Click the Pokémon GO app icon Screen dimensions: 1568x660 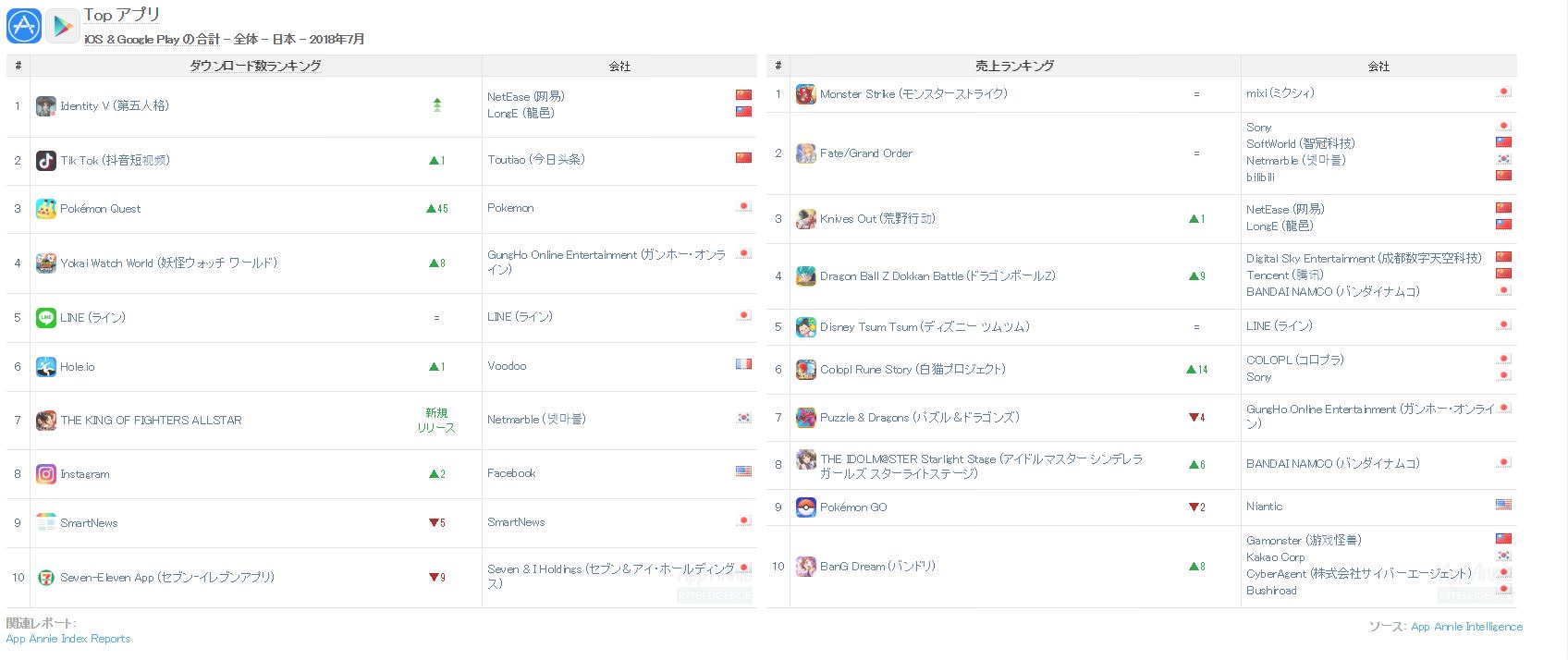coord(806,507)
